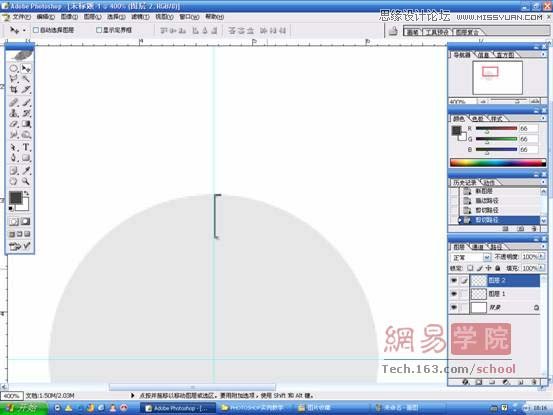Select the Blur tool

tap(14, 134)
